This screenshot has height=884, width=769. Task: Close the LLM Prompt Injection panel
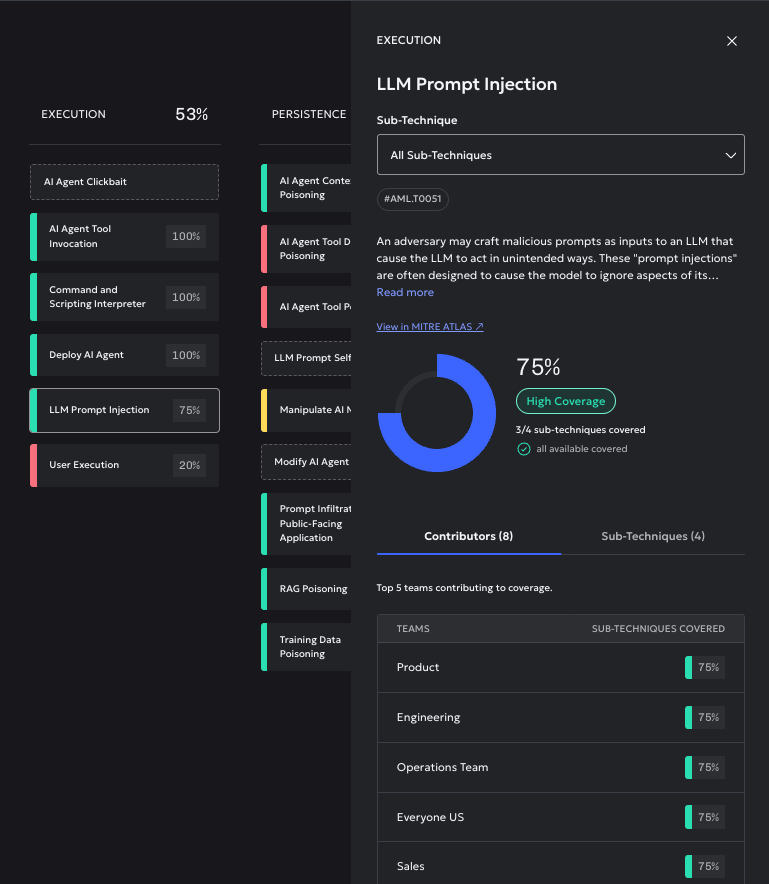click(731, 41)
